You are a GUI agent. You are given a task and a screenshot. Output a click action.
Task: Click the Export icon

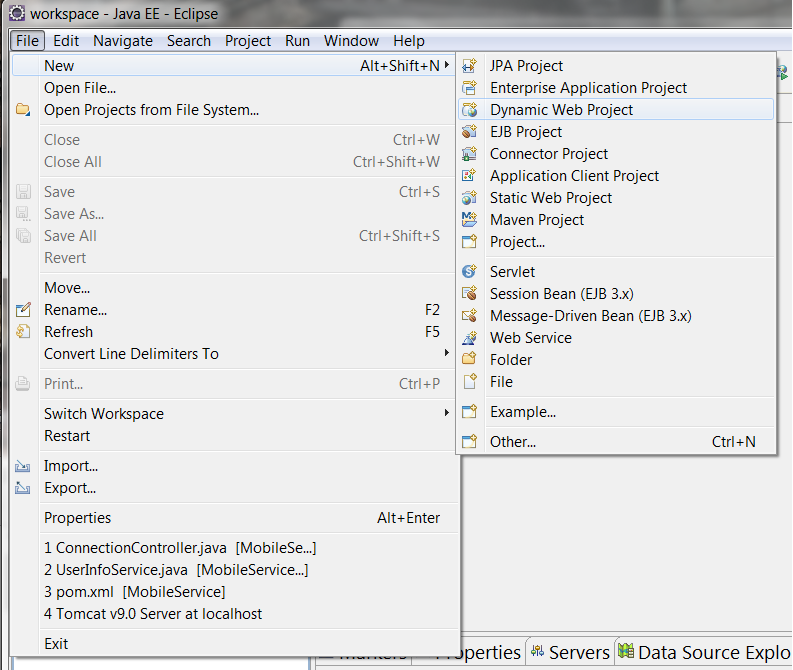tap(23, 488)
